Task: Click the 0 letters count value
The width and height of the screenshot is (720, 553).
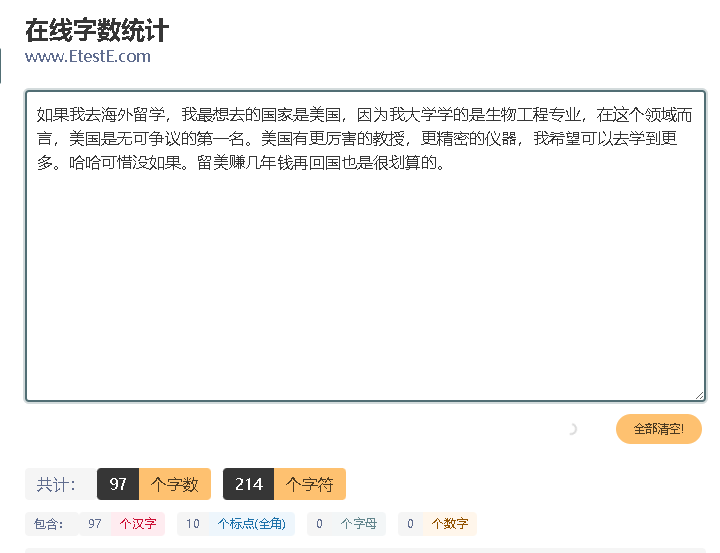Action: click(320, 524)
